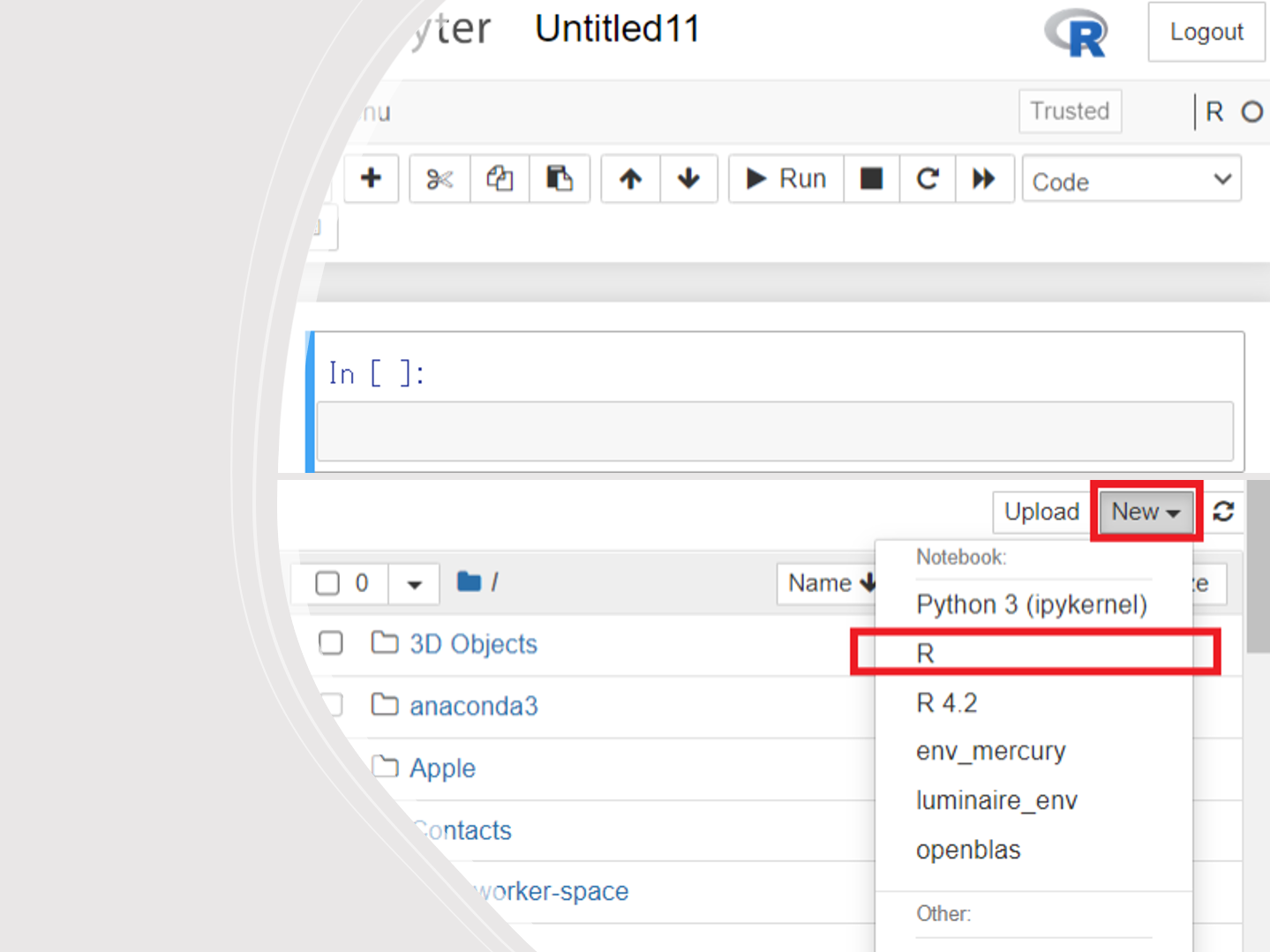Open the selection options caret dropdown
This screenshot has height=952, width=1270.
click(414, 584)
